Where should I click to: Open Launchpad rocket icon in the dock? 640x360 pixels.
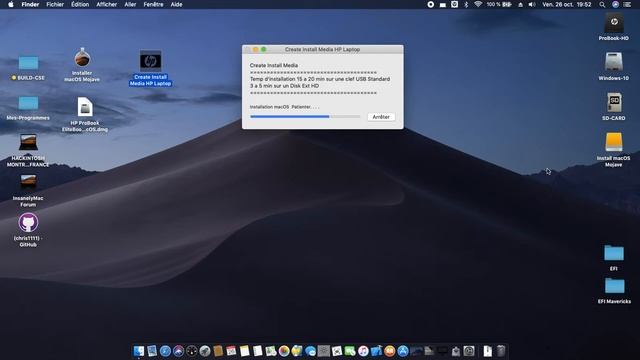[x=205, y=351]
